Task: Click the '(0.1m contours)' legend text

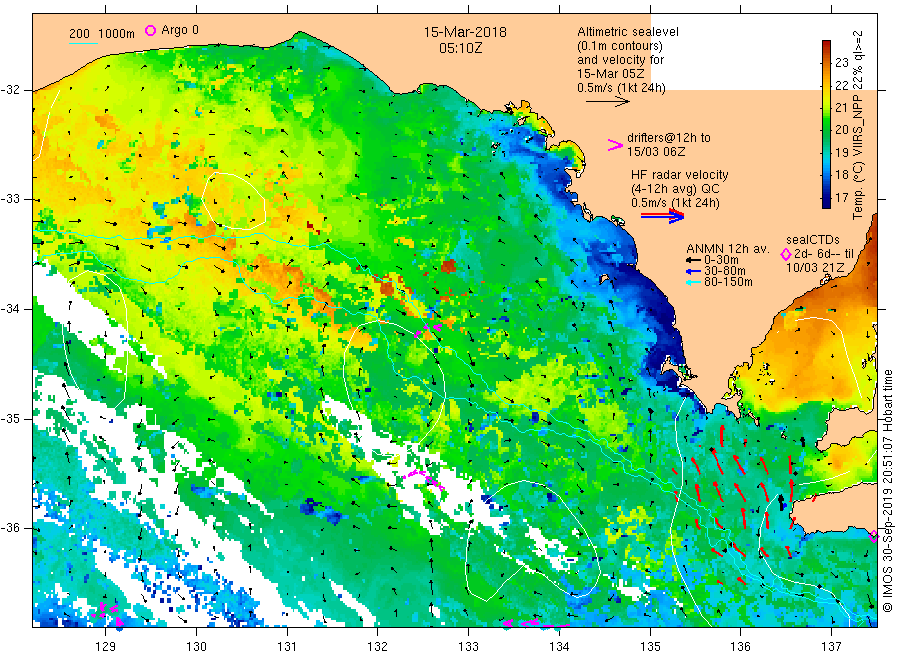Action: point(619,46)
